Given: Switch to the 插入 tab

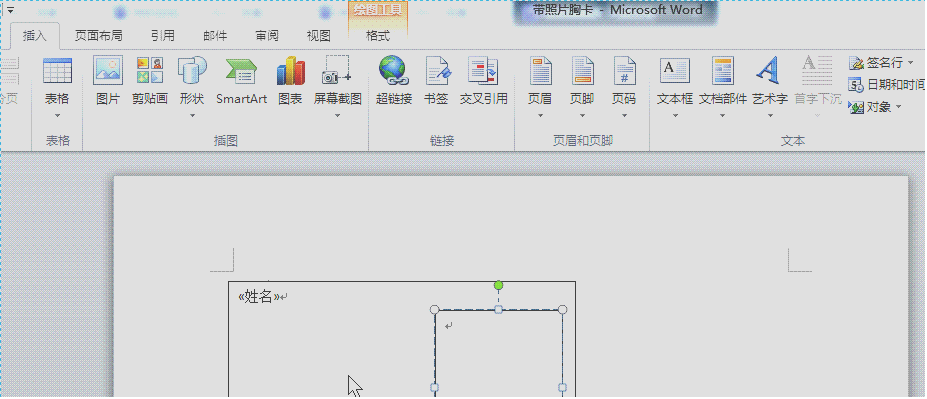Looking at the screenshot, I should click(x=34, y=36).
